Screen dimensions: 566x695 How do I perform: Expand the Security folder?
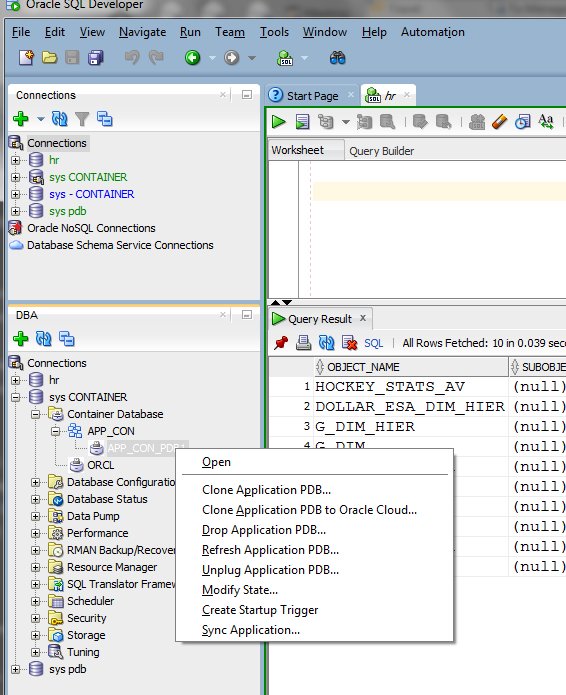35,618
